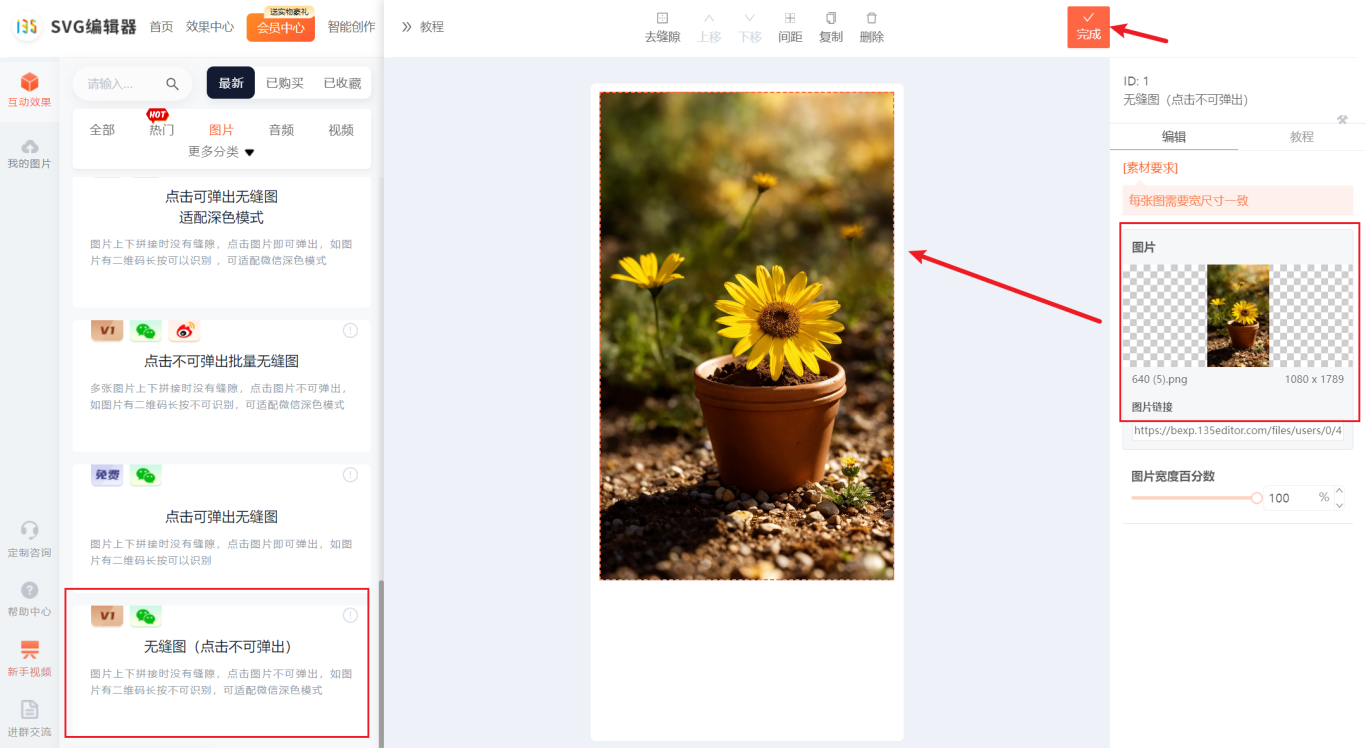Viewport: 1366px width, 748px height.
Task: Remove the element with 删除 trash icon
Action: tap(872, 27)
